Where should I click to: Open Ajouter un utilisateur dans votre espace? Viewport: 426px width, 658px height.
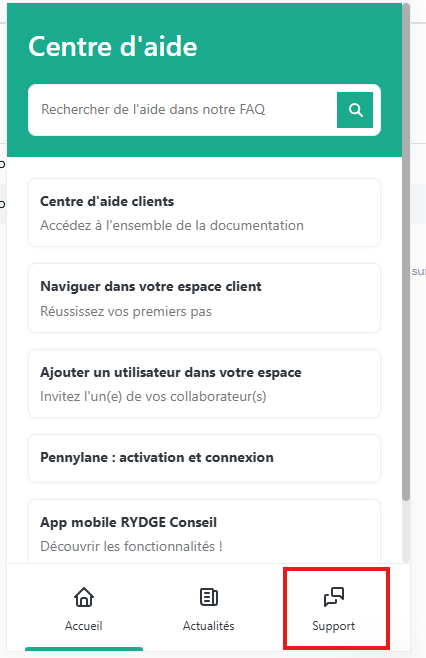(204, 384)
